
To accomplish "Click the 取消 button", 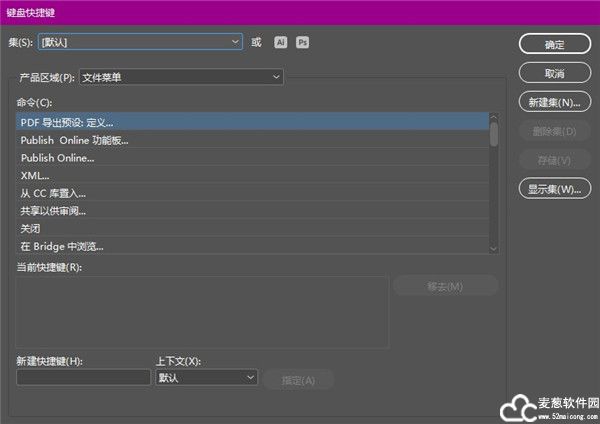I will click(554, 74).
